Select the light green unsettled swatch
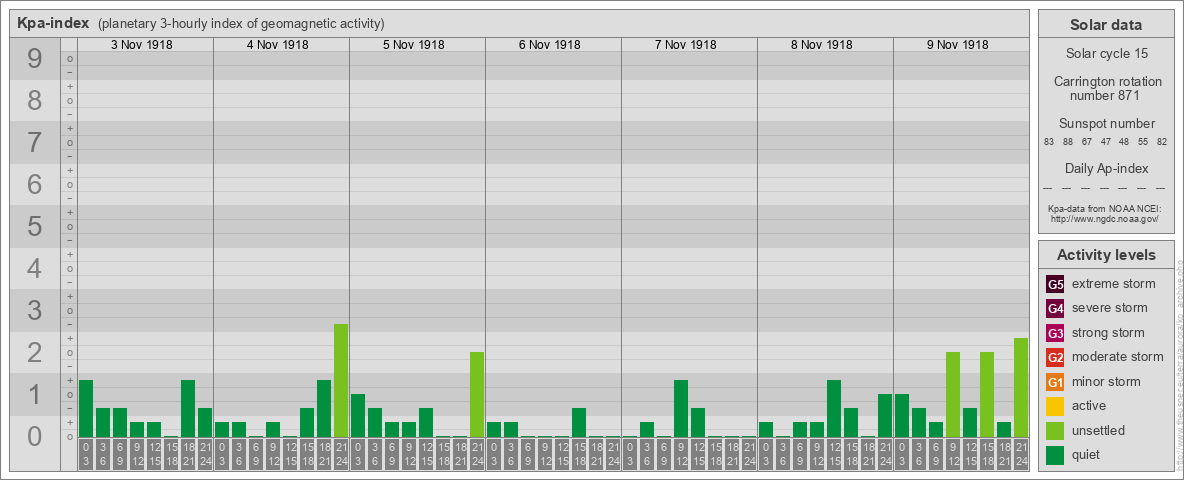1184x480 pixels. [x=1055, y=430]
